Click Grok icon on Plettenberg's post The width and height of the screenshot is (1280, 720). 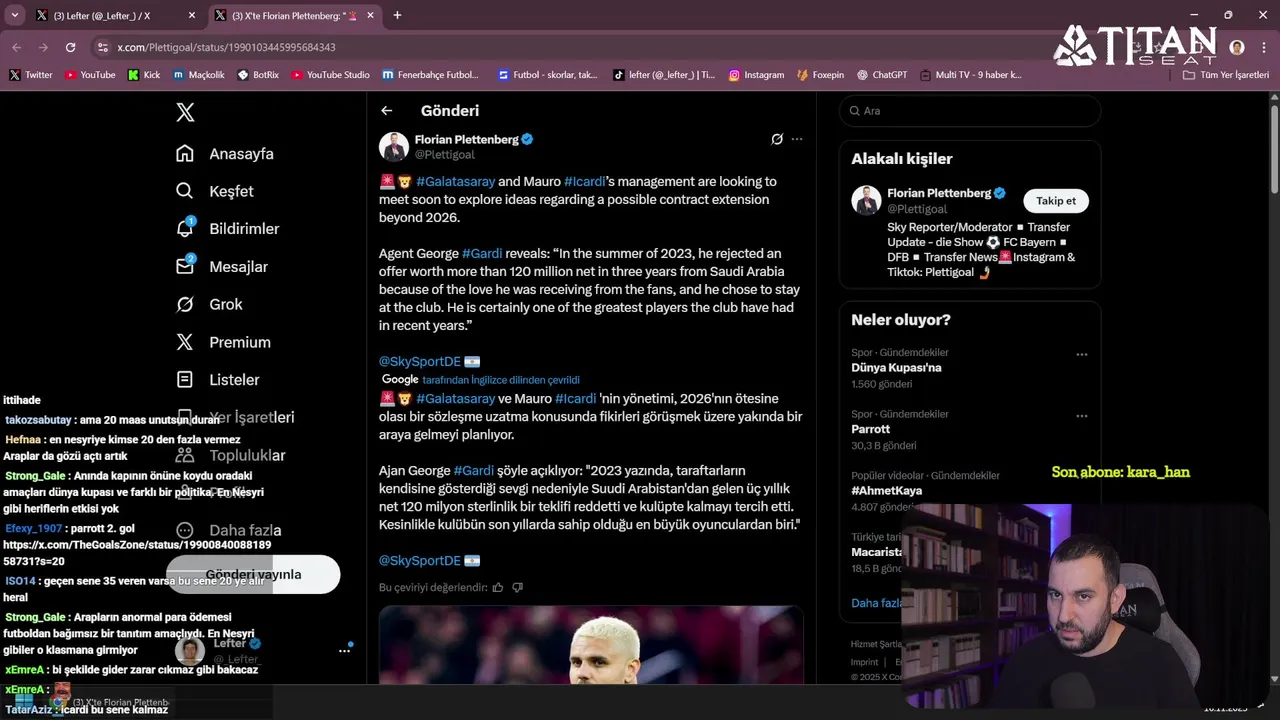(x=777, y=139)
